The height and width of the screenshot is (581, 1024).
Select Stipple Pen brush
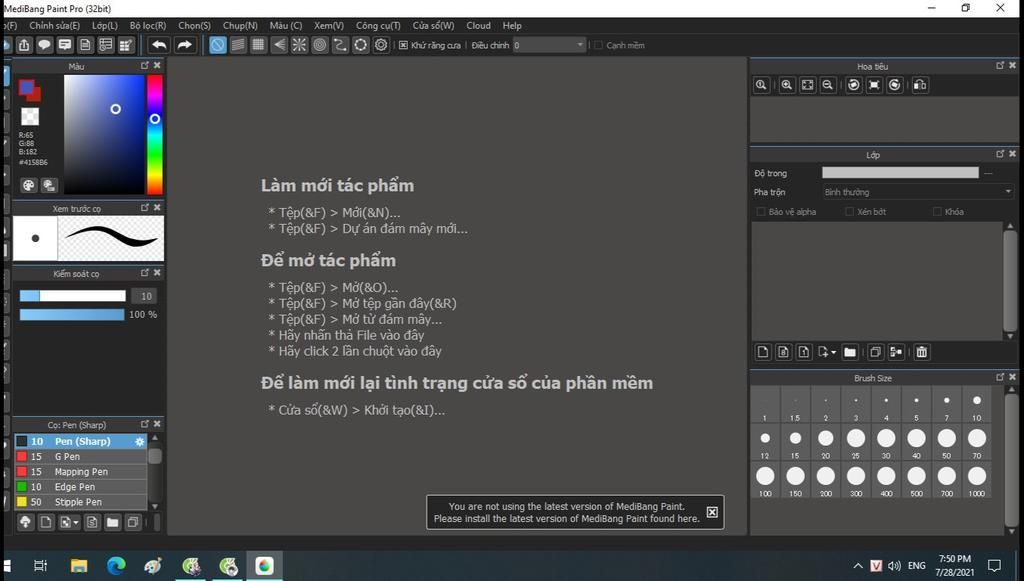point(81,502)
